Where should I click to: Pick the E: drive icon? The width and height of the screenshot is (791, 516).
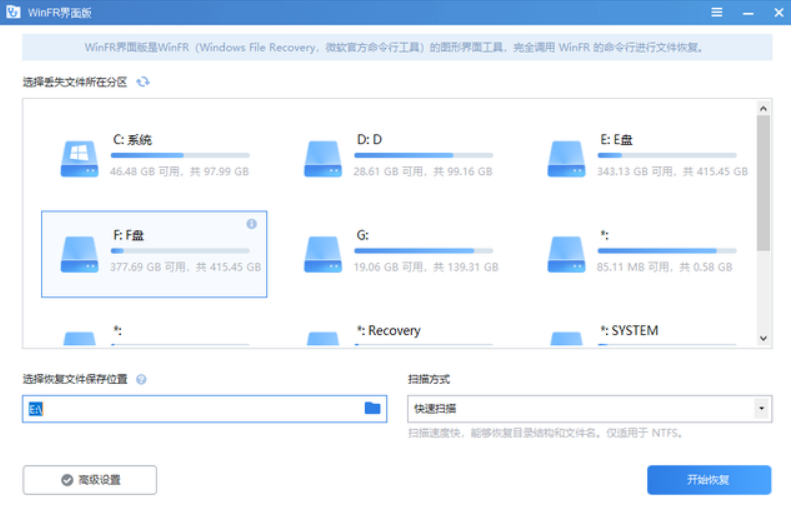[567, 158]
